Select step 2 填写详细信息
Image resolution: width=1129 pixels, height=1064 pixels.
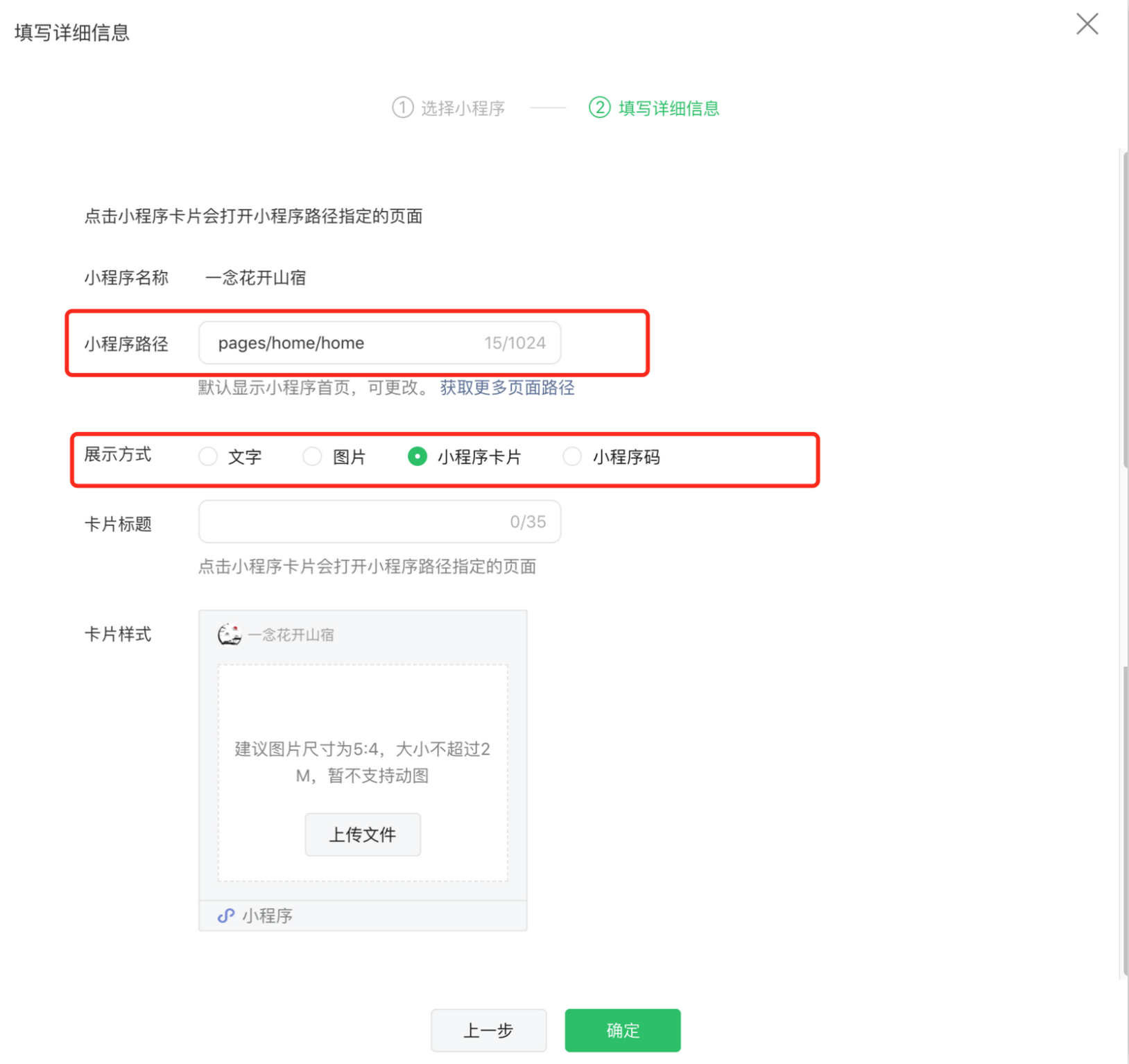click(x=654, y=108)
